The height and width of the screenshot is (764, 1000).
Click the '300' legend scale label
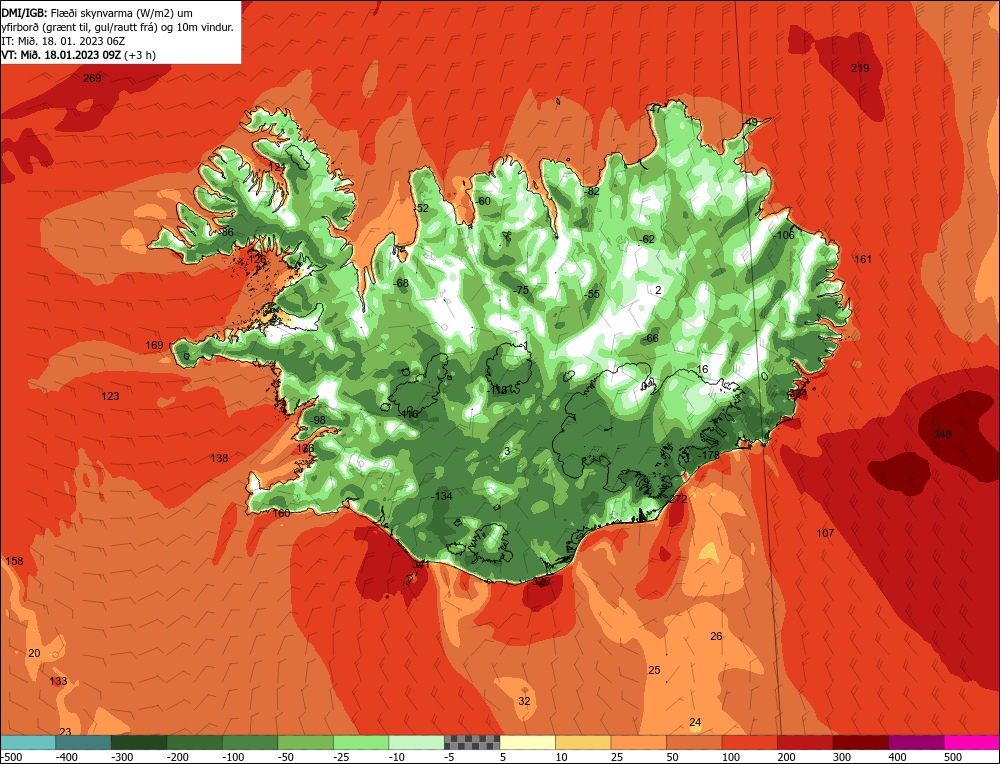tap(842, 757)
